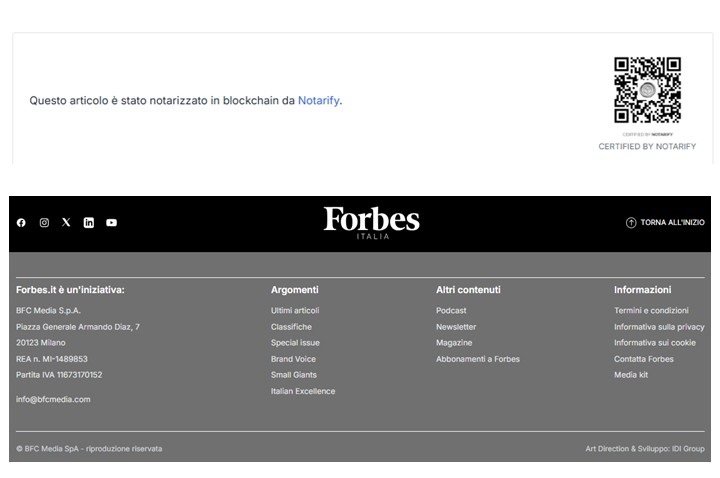
Task: Open the Notarify link in the notice
Action: [318, 101]
